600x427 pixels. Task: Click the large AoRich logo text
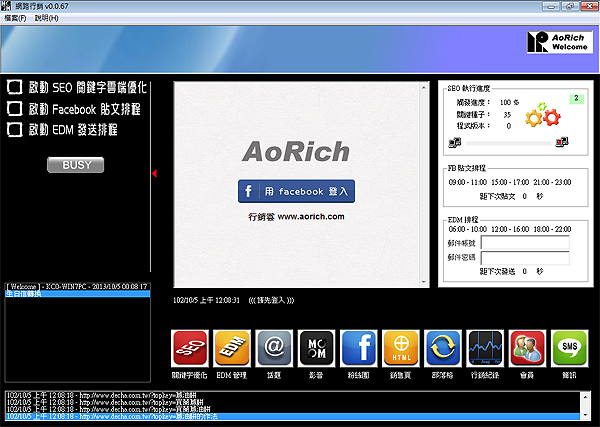point(296,151)
